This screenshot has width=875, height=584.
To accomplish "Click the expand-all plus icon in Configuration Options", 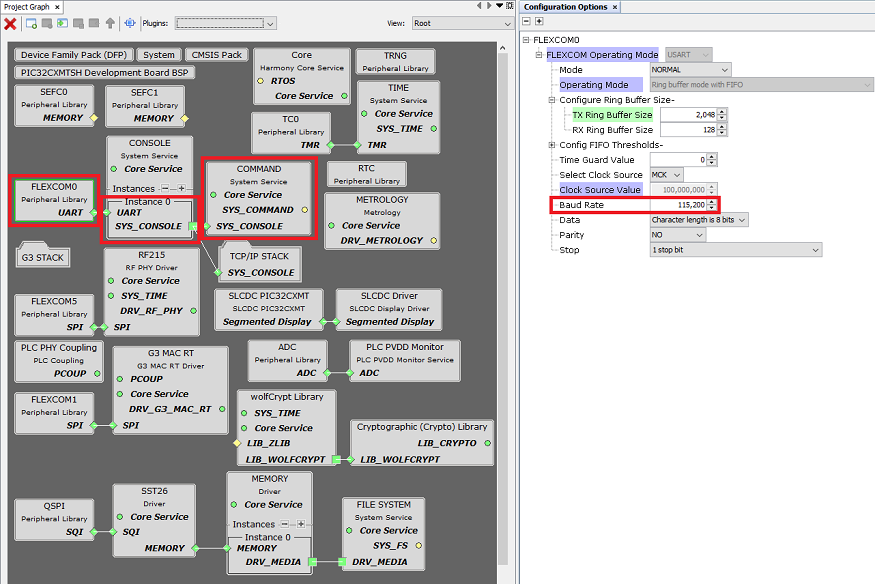I will tap(540, 22).
